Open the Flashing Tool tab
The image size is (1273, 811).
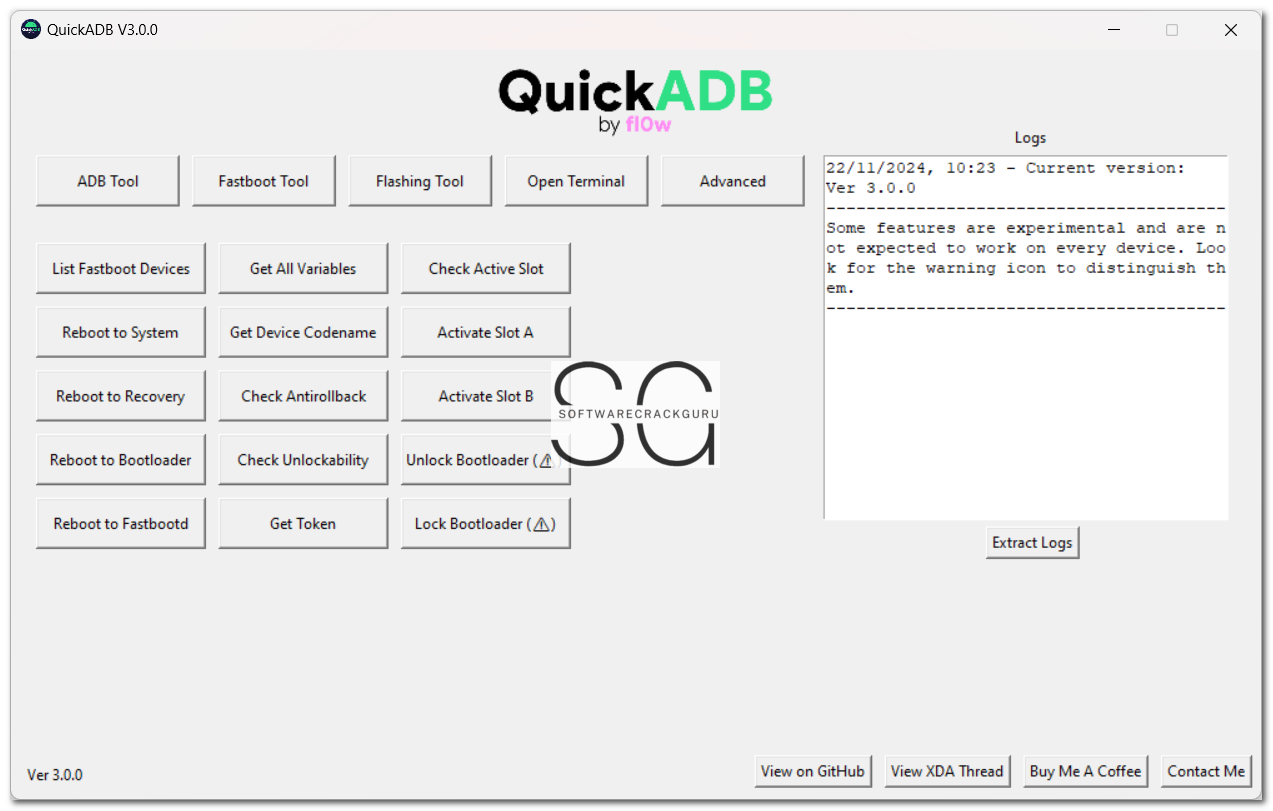(420, 181)
